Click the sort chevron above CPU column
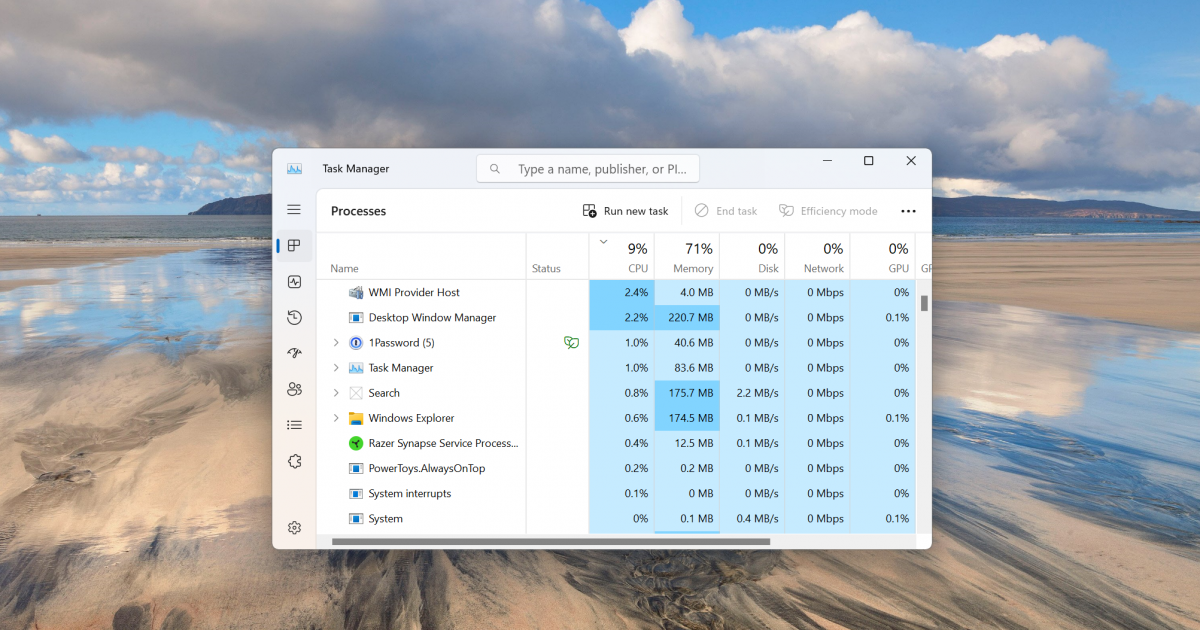Viewport: 1200px width, 630px height. pos(603,241)
